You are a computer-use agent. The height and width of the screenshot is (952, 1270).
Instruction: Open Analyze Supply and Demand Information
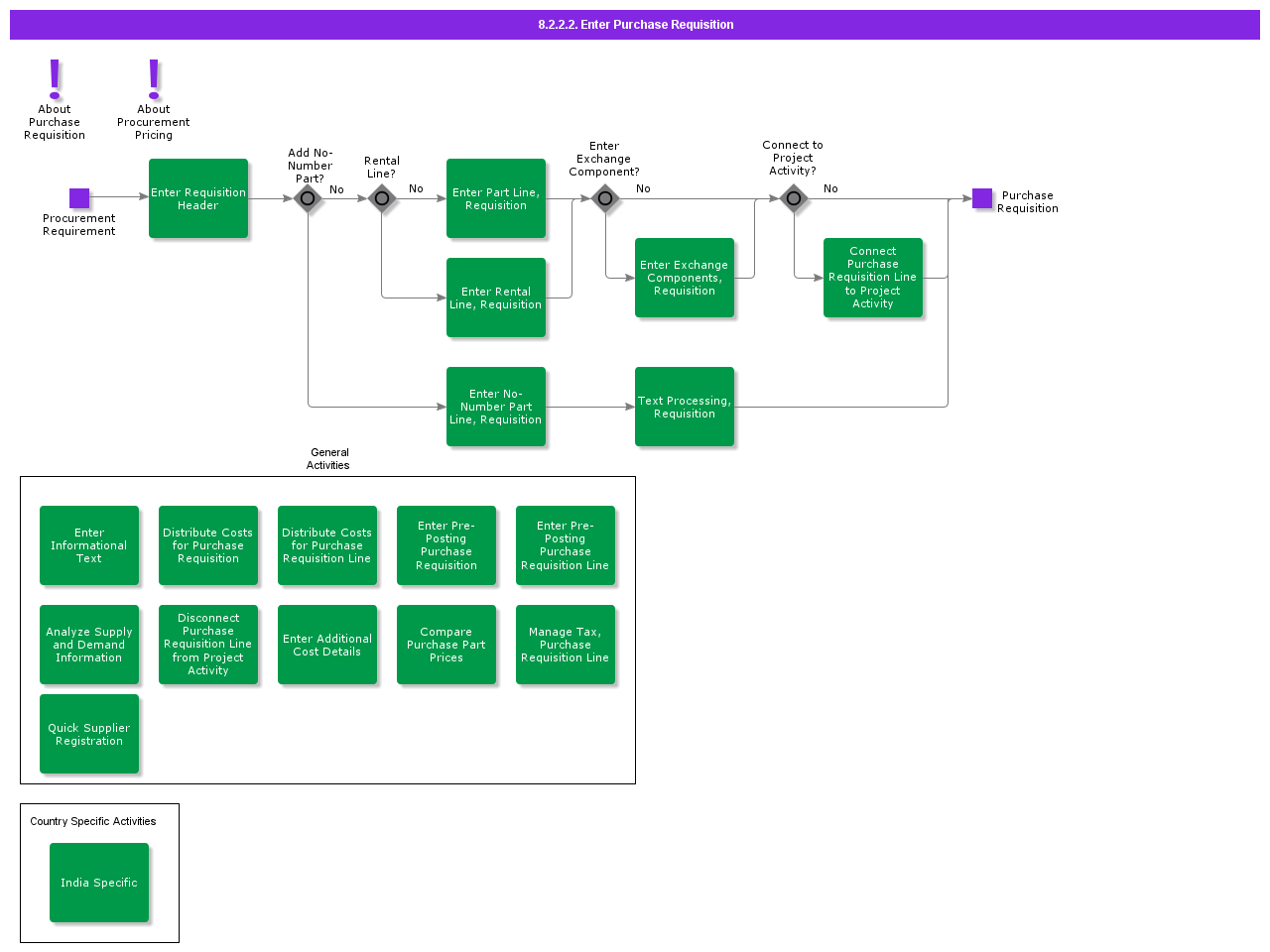pyautogui.click(x=89, y=645)
